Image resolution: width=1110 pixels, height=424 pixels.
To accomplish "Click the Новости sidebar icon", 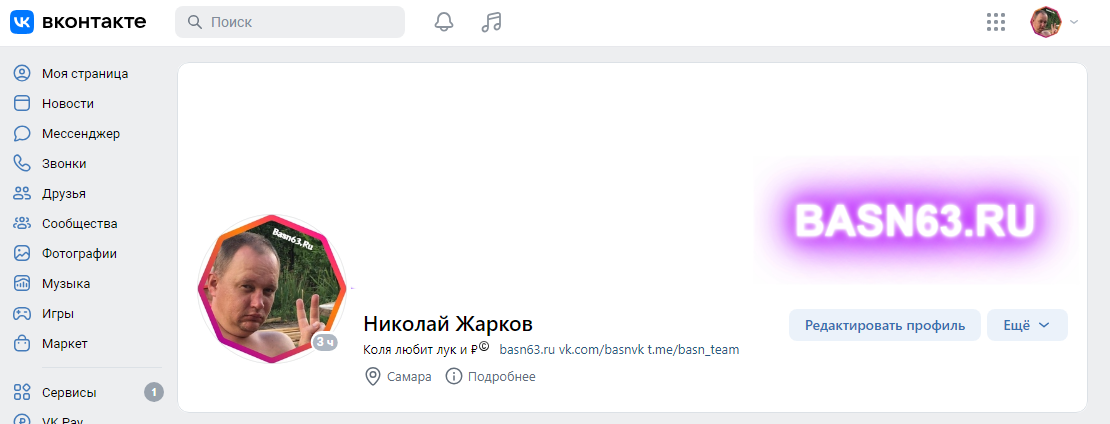I will pyautogui.click(x=23, y=103).
